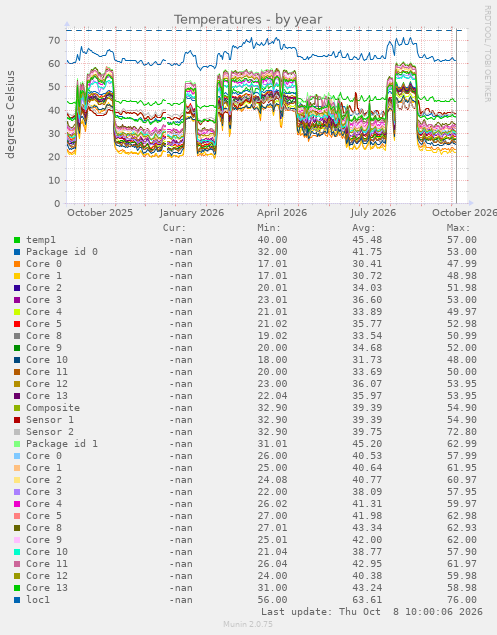Click the degrees Celsius axis label

pos(10,114)
